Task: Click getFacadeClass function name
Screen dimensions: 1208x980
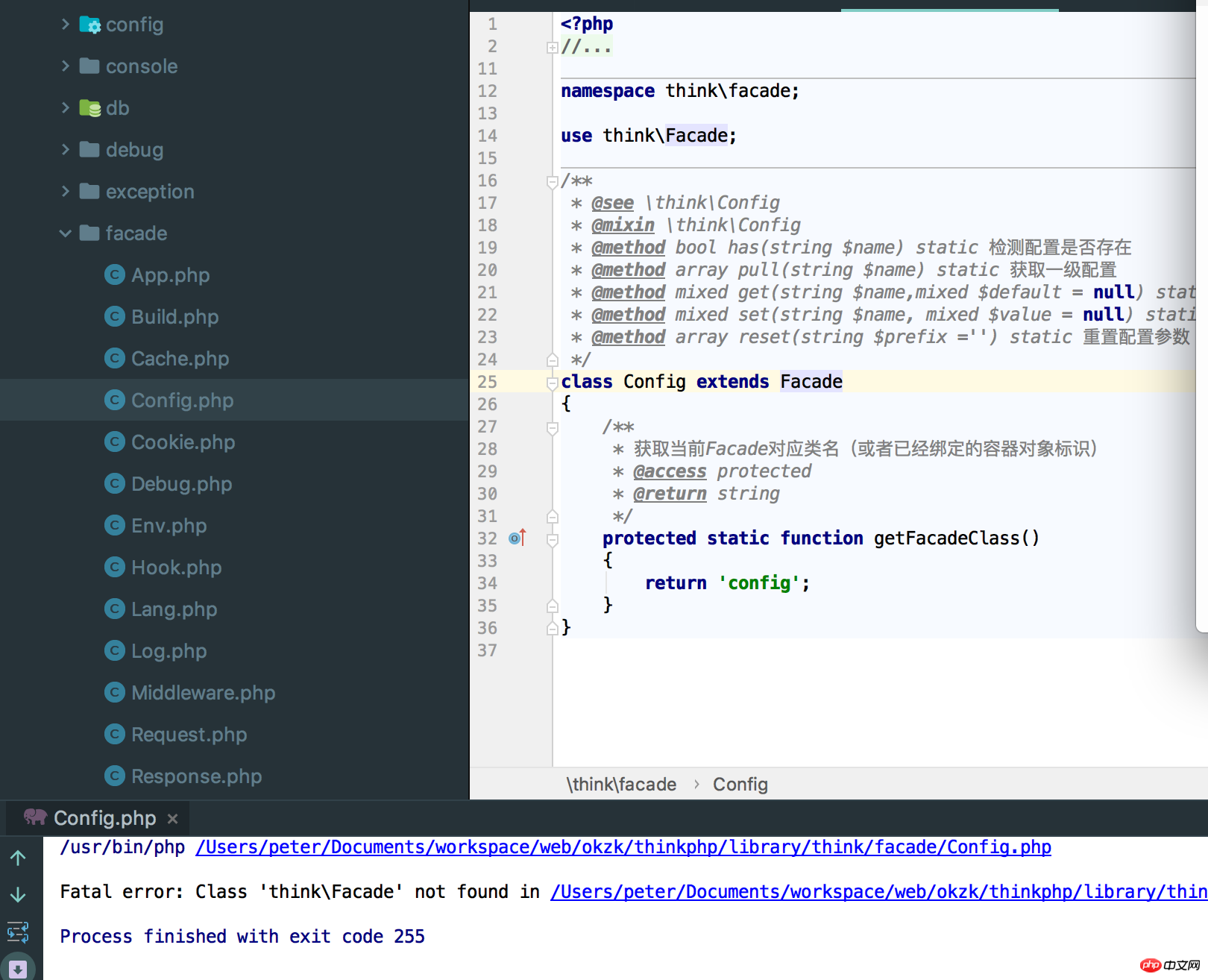Action: pos(946,538)
